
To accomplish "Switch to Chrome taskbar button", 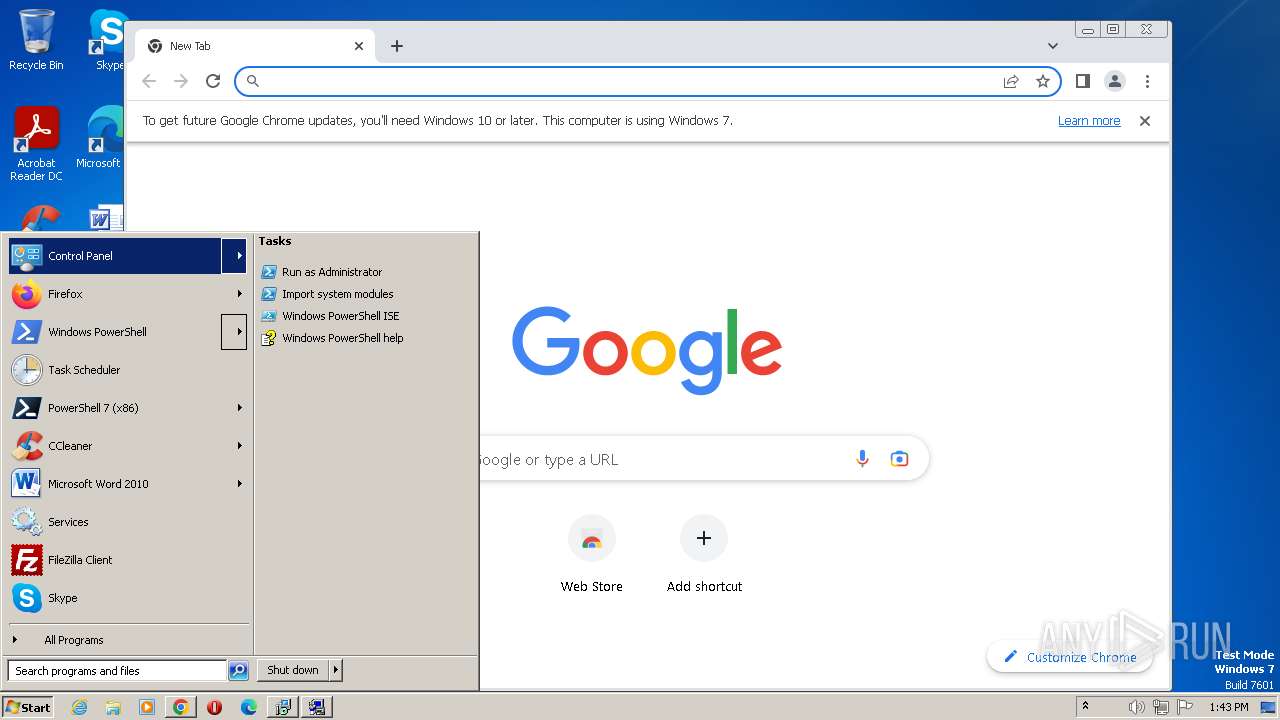I will tap(181, 707).
